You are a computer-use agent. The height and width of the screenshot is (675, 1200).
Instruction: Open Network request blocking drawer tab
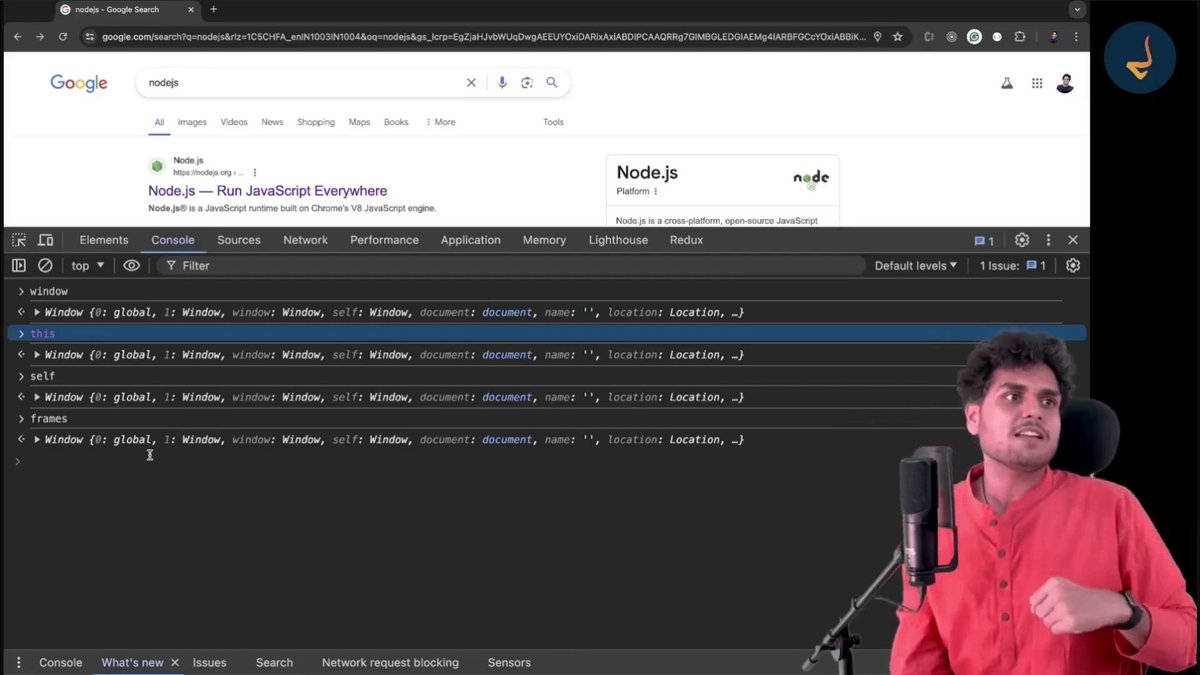point(390,662)
